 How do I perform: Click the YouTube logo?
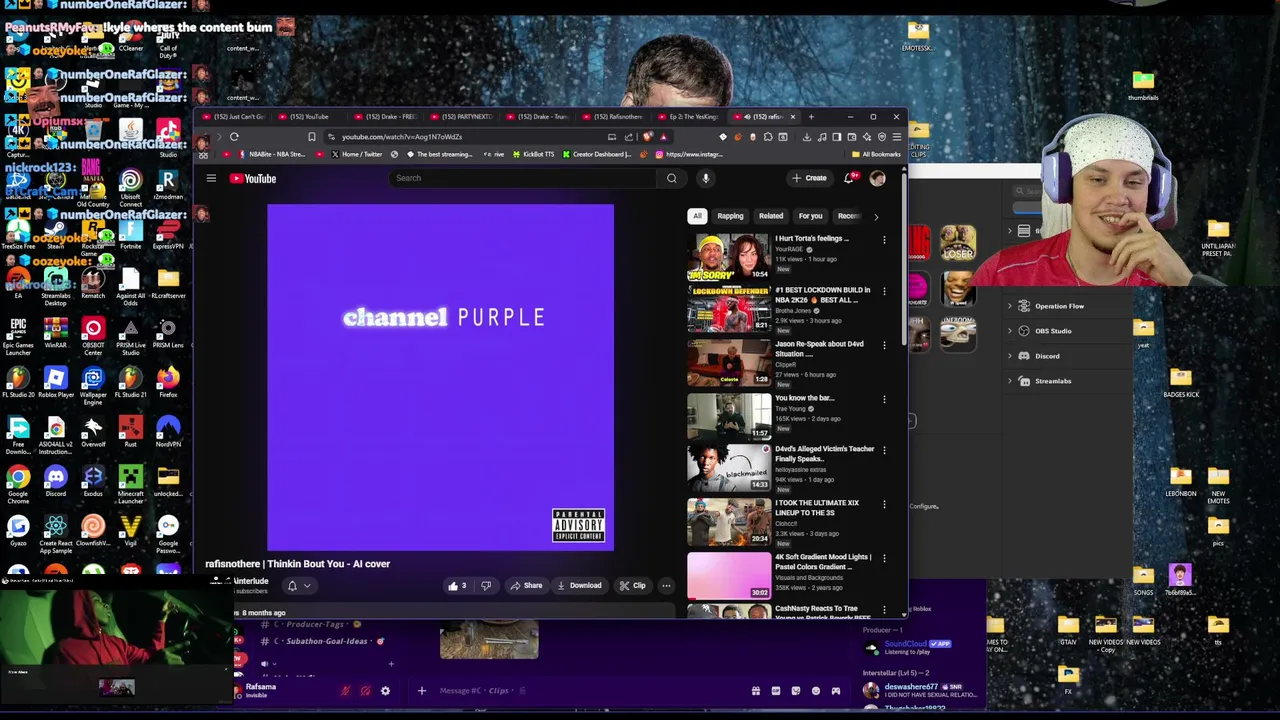pos(253,178)
